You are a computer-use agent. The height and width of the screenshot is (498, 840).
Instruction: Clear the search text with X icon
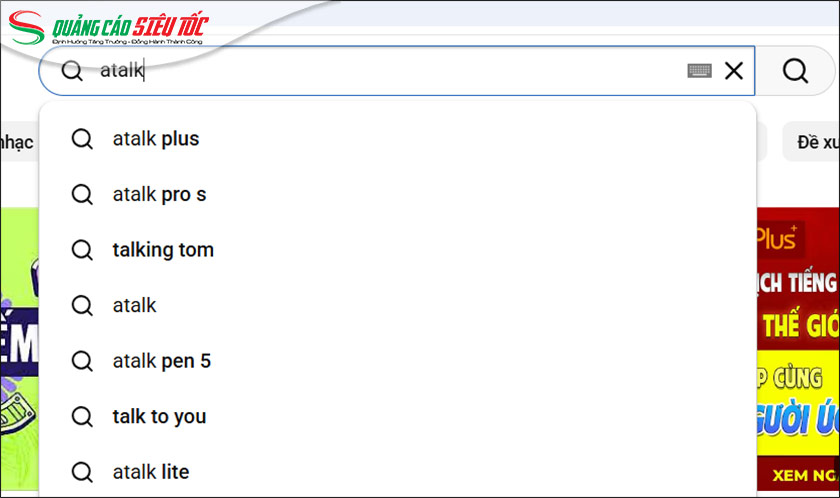(734, 71)
